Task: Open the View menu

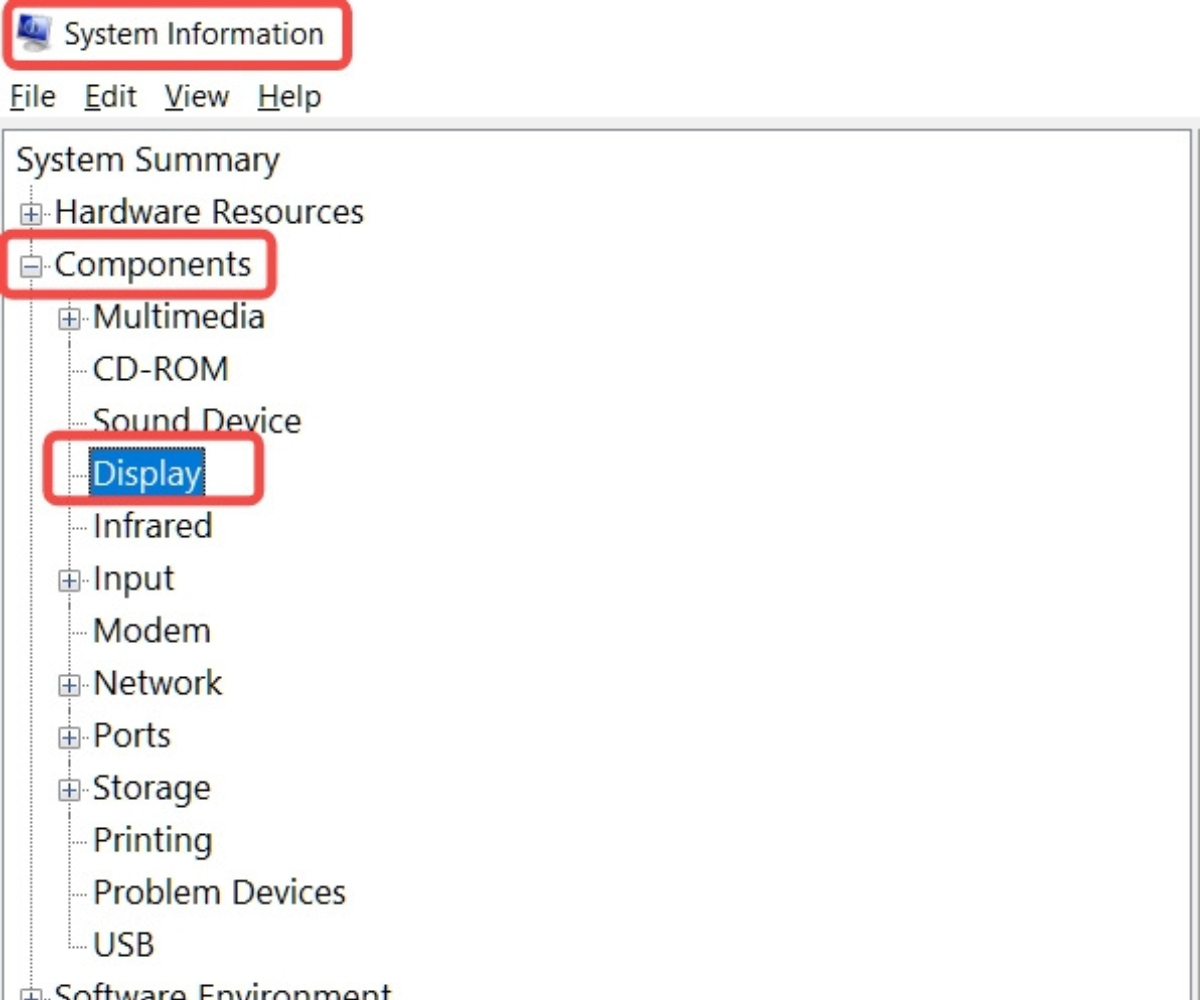Action: point(197,97)
